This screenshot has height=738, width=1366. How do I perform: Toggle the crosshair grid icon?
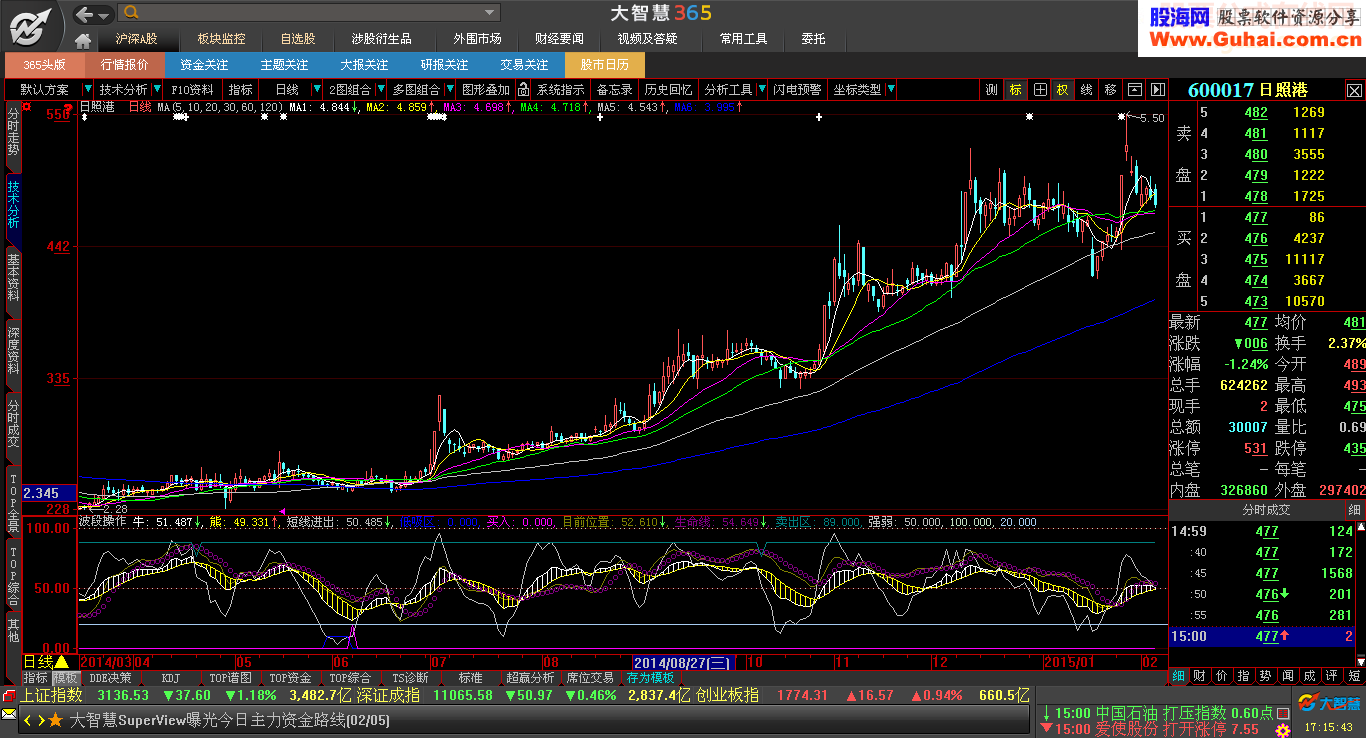click(x=1040, y=89)
